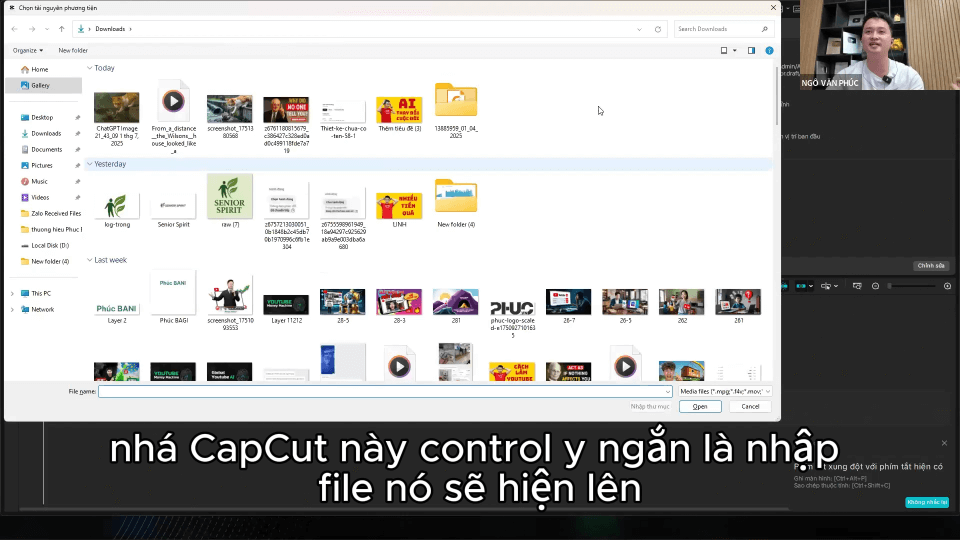Cancel the file dialog

750,407
